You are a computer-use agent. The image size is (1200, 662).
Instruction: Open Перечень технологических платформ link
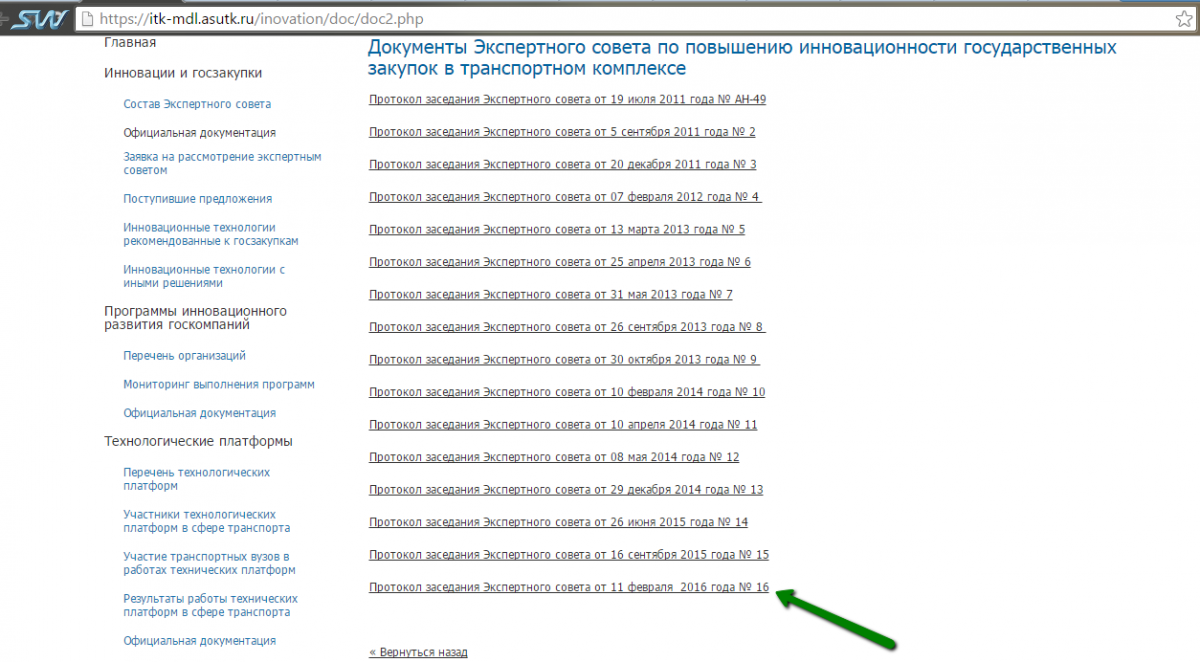[196, 479]
